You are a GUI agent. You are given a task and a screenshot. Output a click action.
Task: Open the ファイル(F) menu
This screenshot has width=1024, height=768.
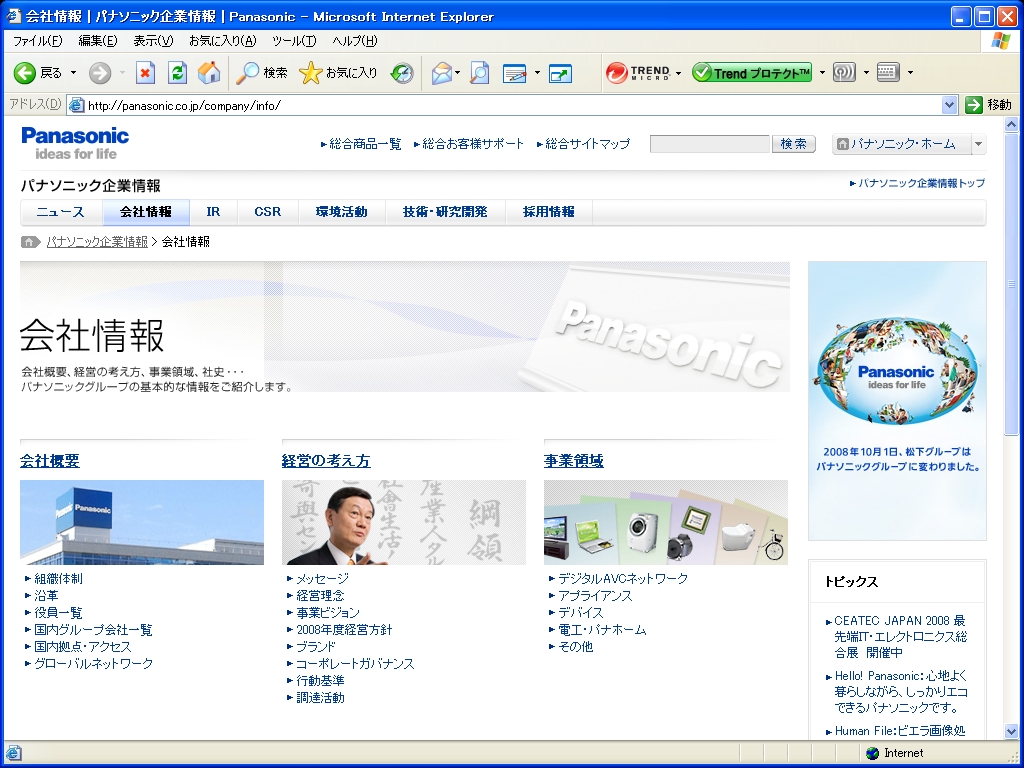tap(37, 41)
